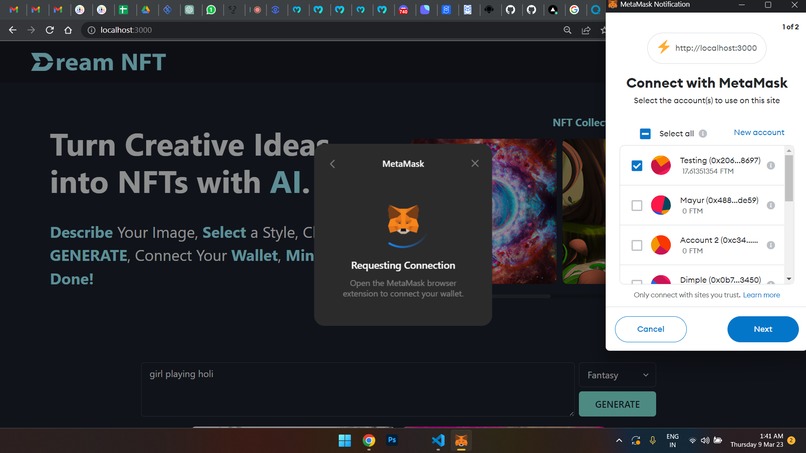Switch to the WhatsApp tab
This screenshot has width=806, height=453.
(x=211, y=9)
